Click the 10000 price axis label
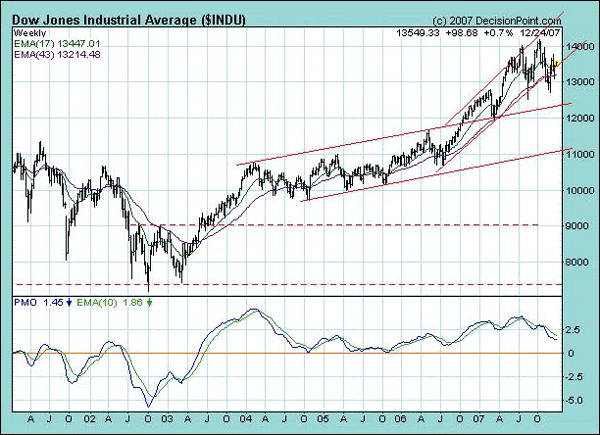The height and width of the screenshot is (435, 600). pyautogui.click(x=581, y=190)
